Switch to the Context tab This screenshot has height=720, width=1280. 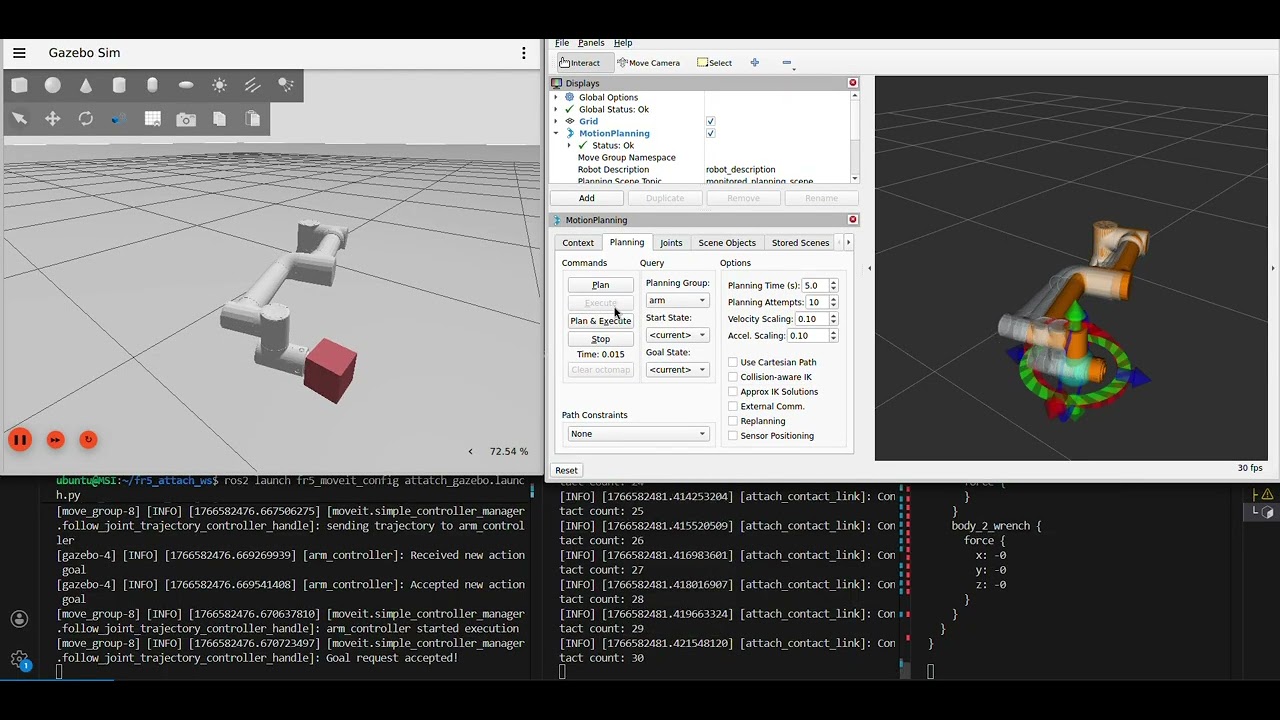click(578, 243)
